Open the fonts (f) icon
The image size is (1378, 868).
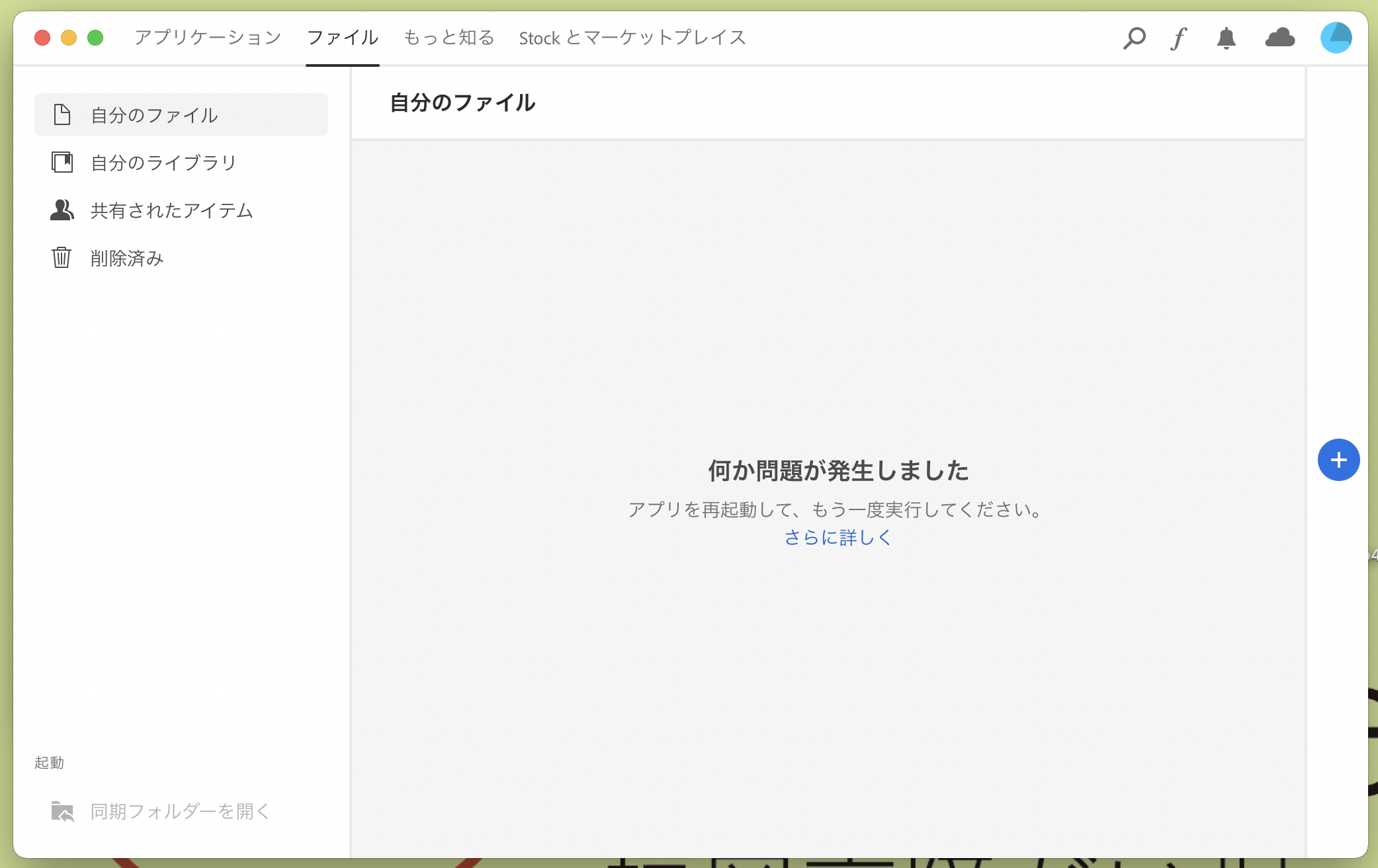(1178, 38)
